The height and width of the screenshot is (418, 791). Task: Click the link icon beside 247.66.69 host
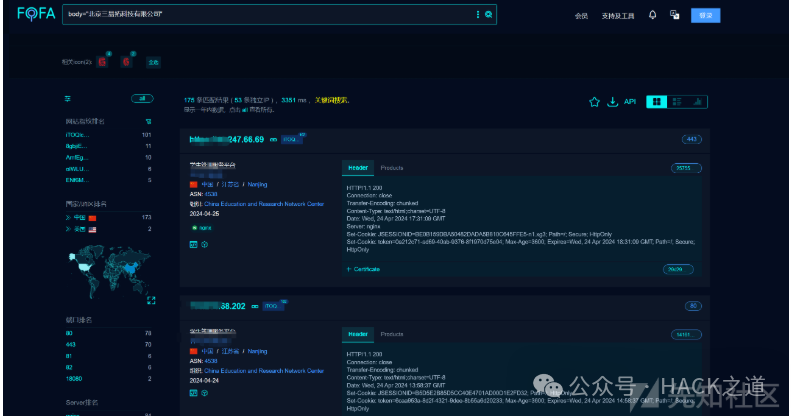(273, 140)
